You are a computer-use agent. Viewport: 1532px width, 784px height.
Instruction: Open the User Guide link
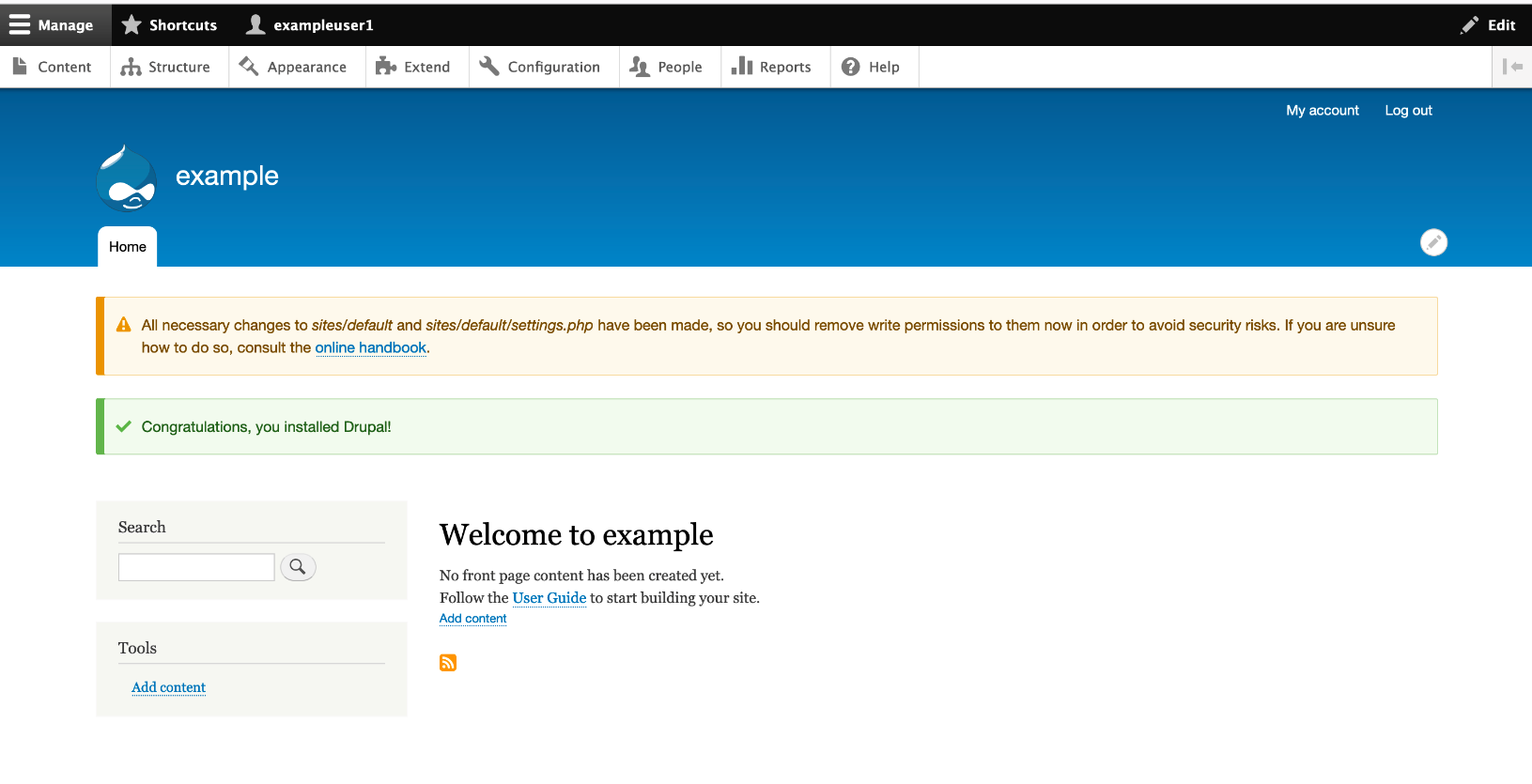coord(549,598)
